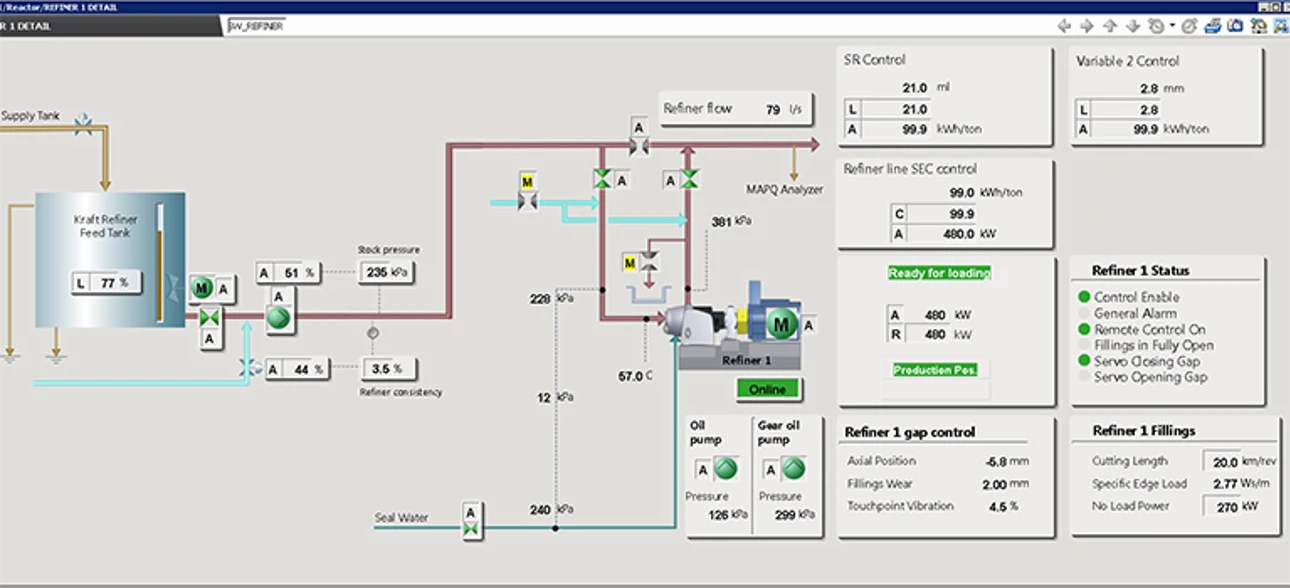The image size is (1290, 588).
Task: Select the Refiner consistency 3.5 % value
Action: tap(389, 368)
